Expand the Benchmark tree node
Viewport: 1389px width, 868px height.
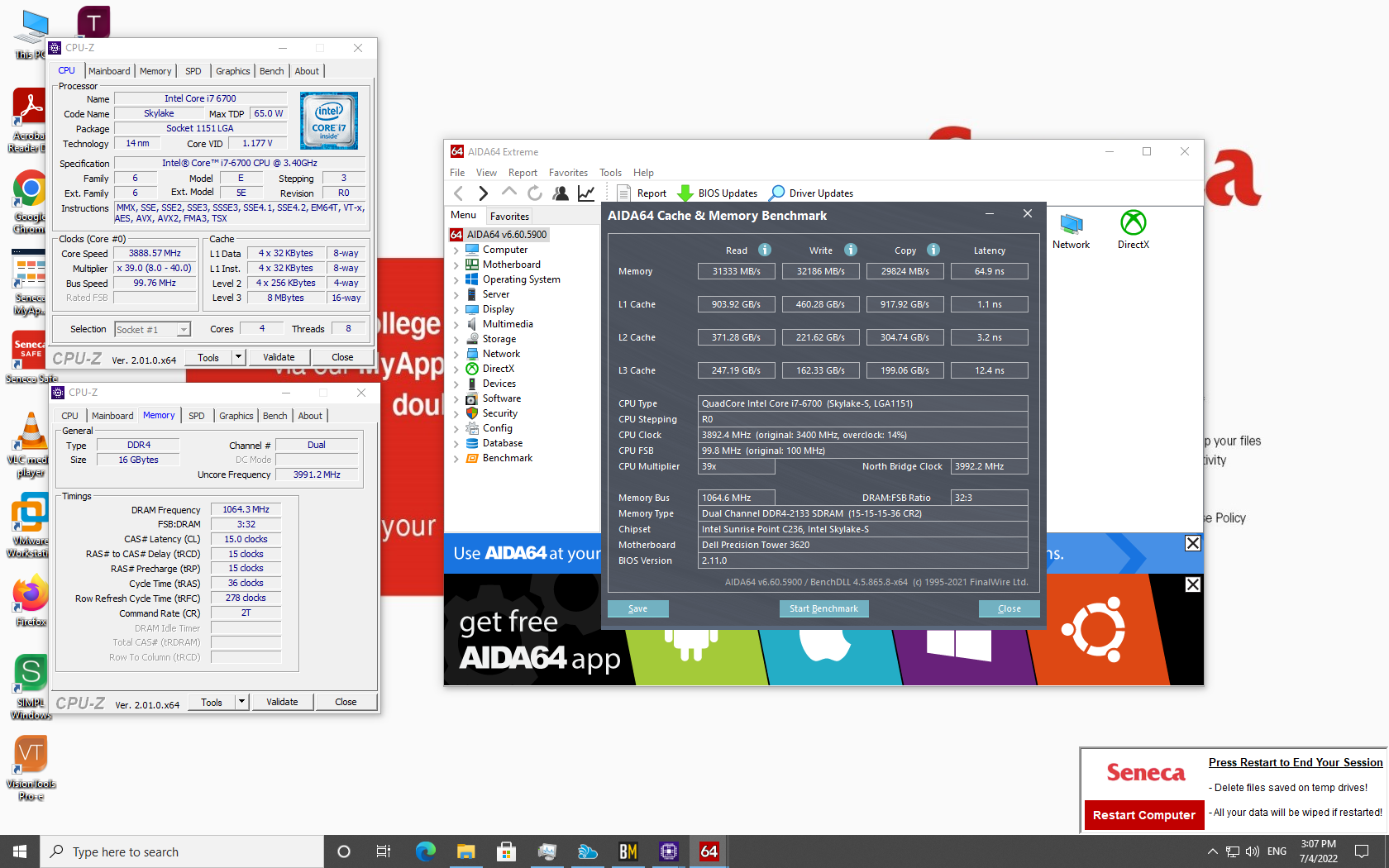[456, 458]
